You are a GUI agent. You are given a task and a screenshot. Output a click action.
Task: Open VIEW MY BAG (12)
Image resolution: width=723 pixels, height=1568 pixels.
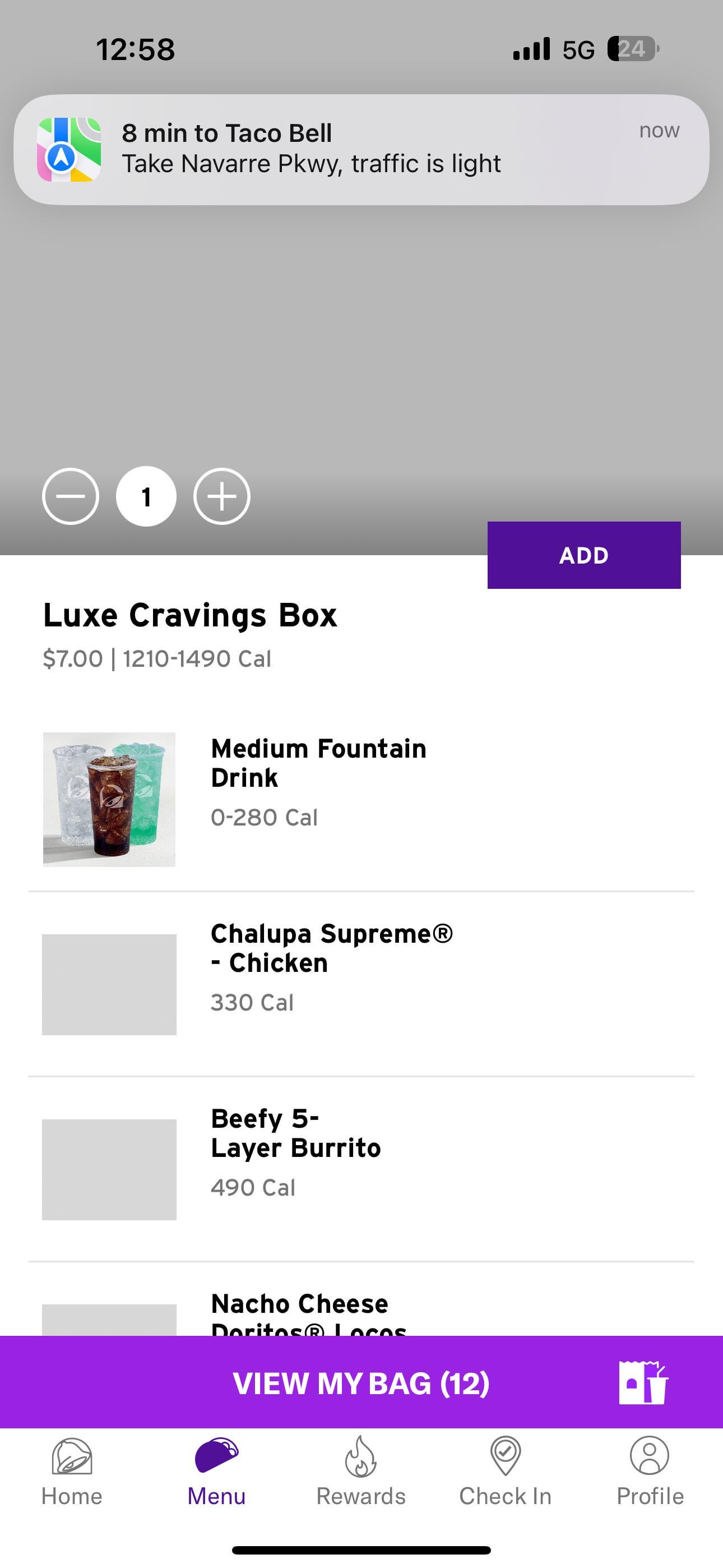click(360, 1382)
